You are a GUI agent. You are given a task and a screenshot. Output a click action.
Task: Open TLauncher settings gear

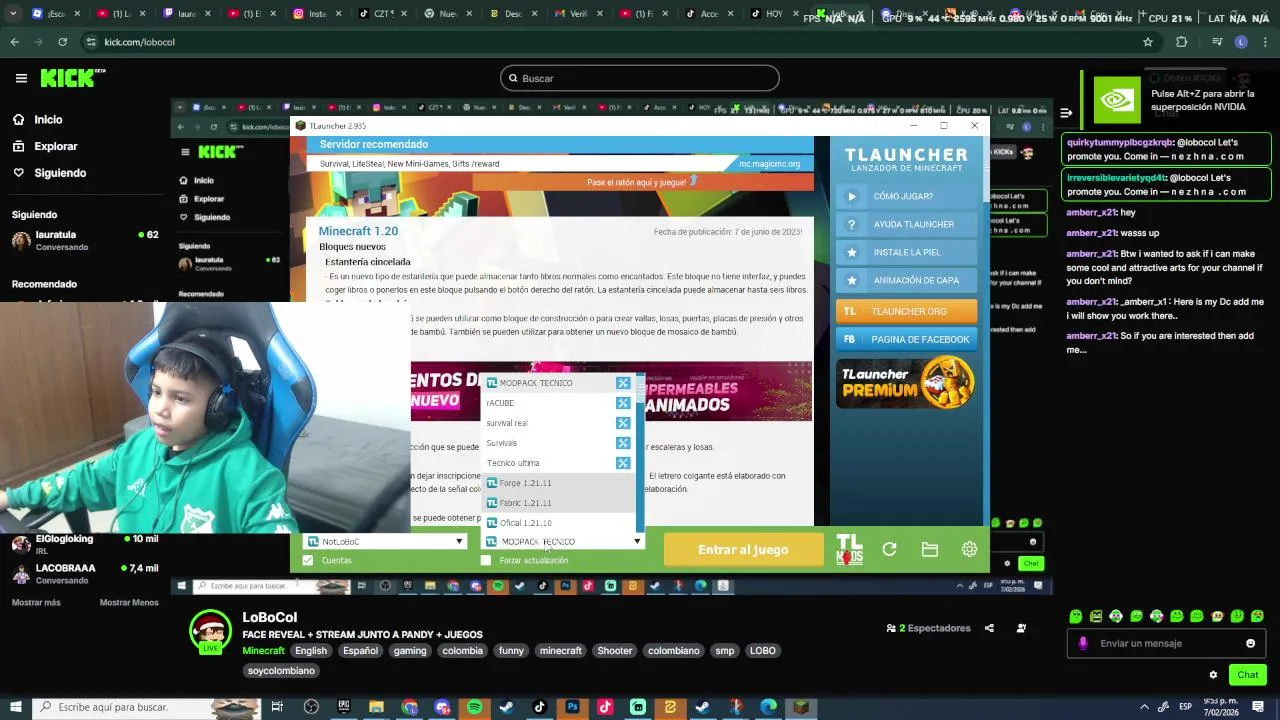969,549
